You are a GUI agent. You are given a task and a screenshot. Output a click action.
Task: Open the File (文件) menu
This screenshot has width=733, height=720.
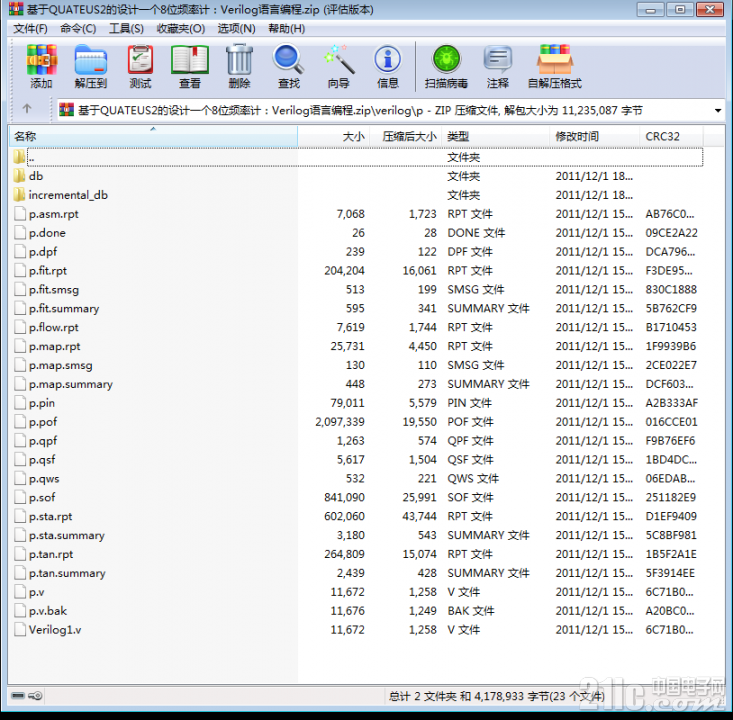click(30, 29)
